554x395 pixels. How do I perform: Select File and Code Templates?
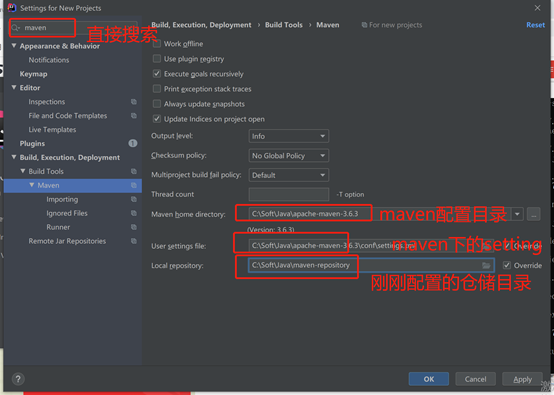pos(67,116)
